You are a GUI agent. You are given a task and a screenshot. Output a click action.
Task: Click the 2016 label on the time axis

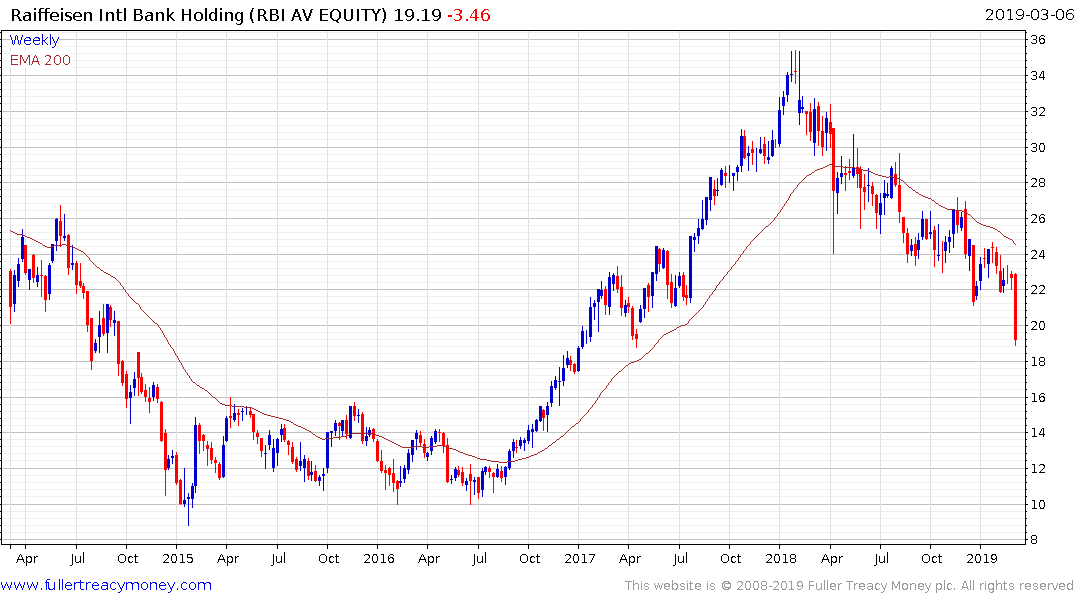tap(379, 558)
